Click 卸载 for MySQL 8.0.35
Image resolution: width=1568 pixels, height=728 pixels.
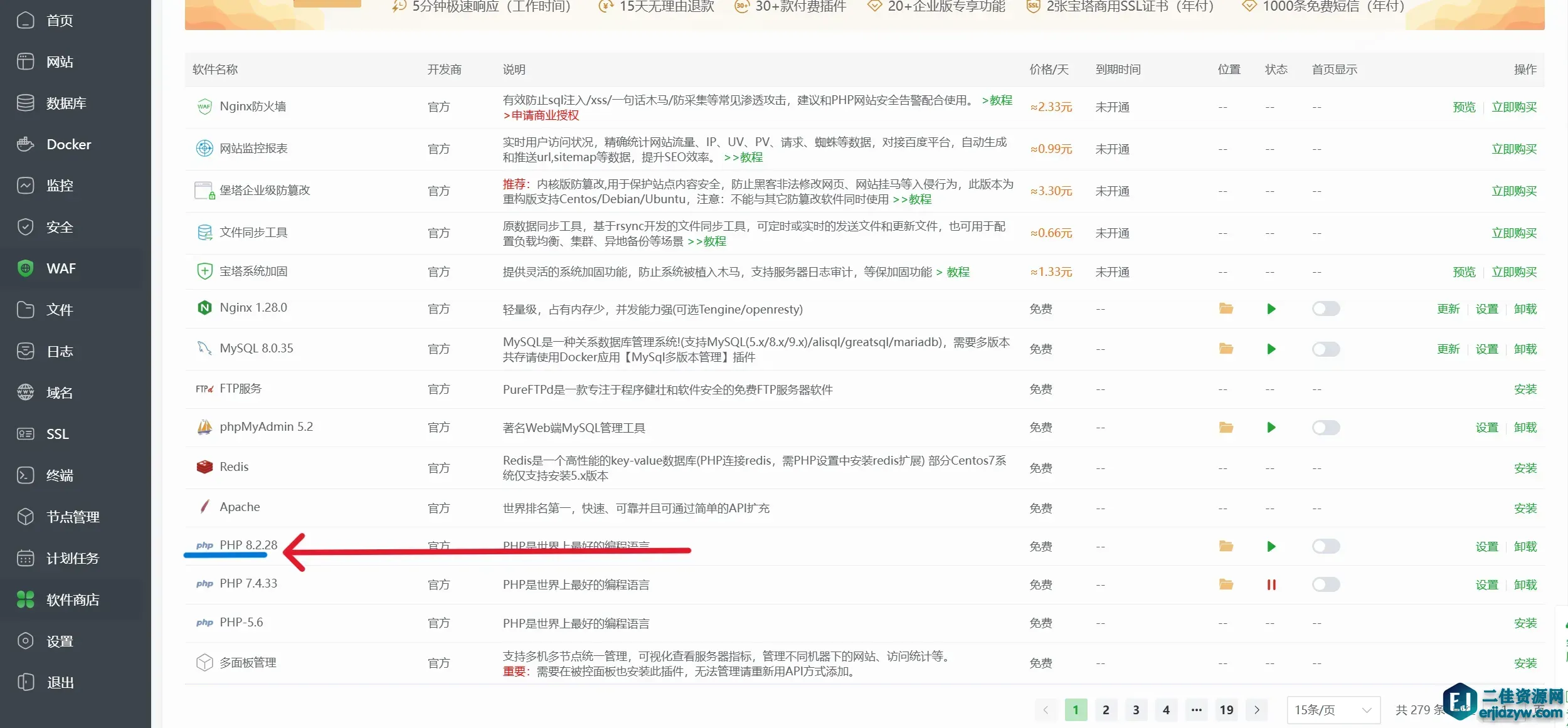[x=1525, y=349]
